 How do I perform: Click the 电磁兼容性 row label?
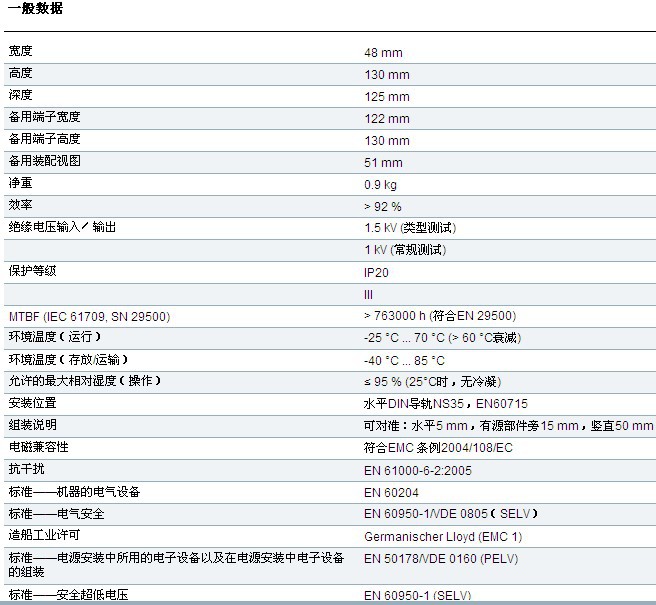38,448
